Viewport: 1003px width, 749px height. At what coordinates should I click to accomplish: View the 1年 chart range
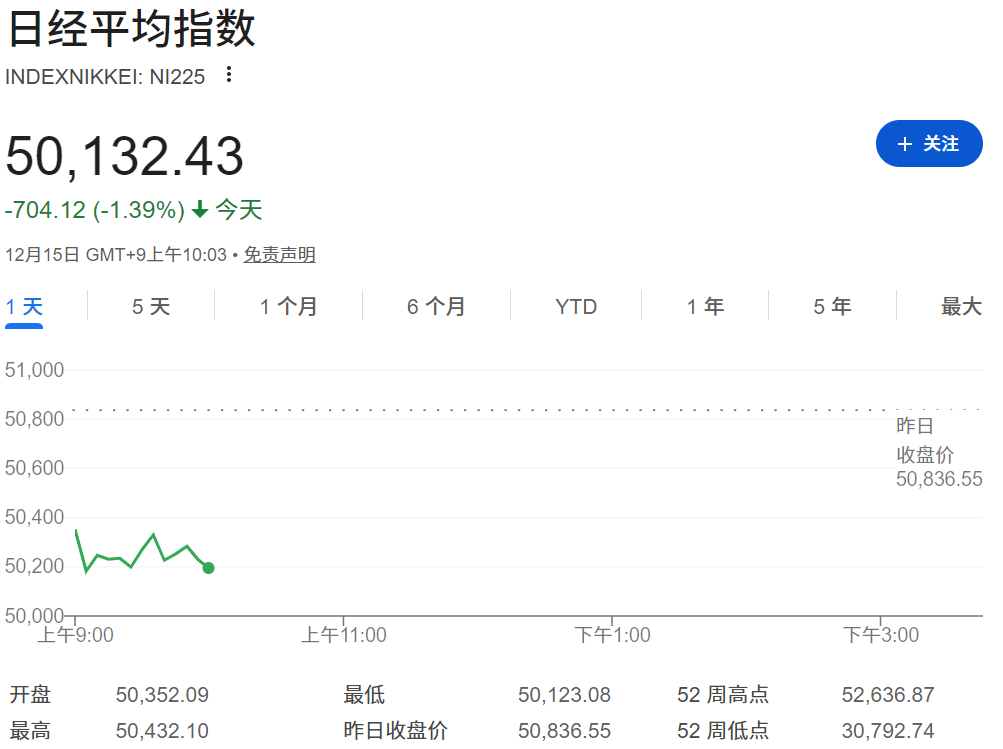(x=705, y=307)
